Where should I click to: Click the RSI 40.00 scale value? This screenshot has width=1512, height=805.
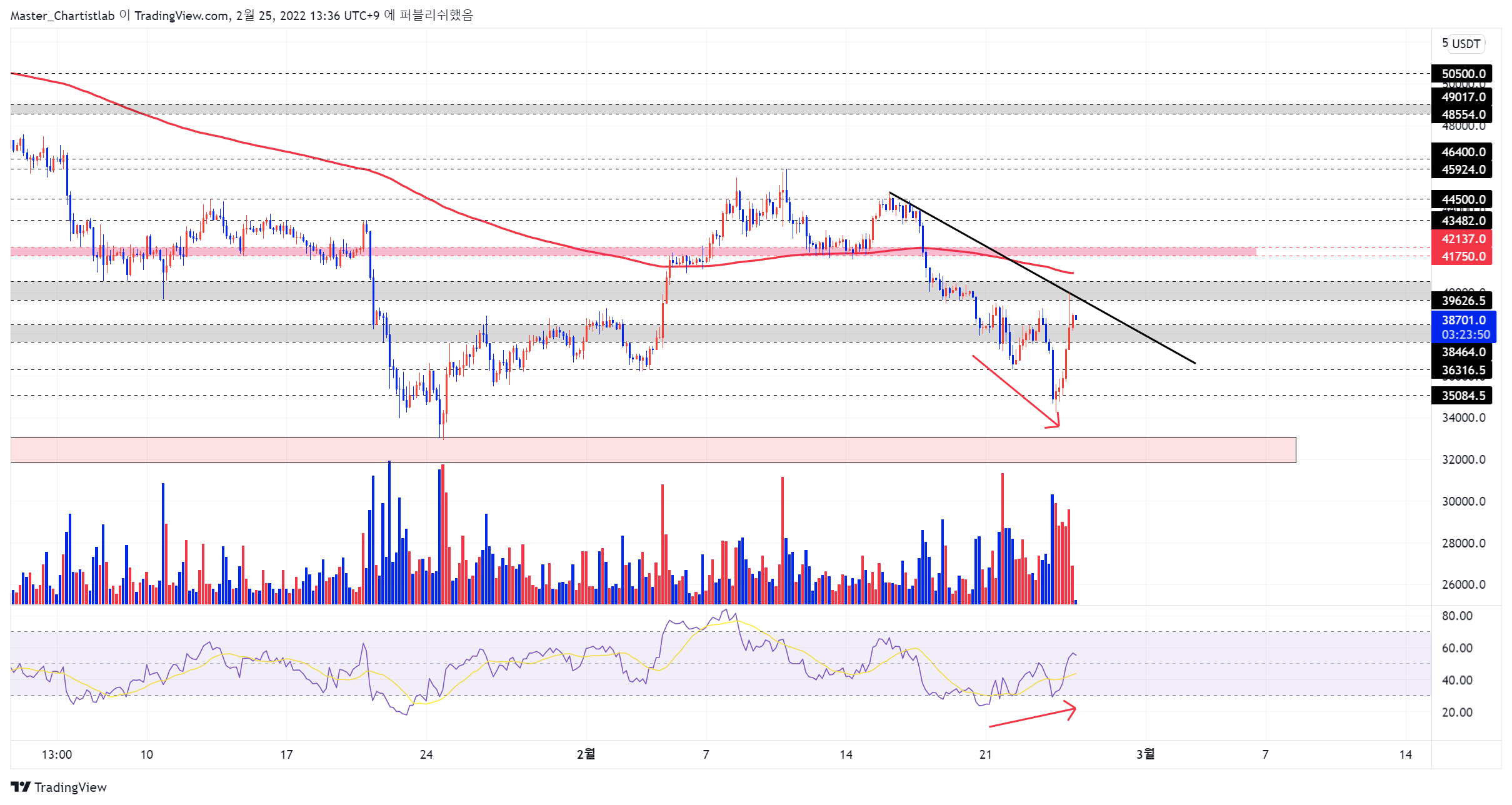pyautogui.click(x=1457, y=680)
